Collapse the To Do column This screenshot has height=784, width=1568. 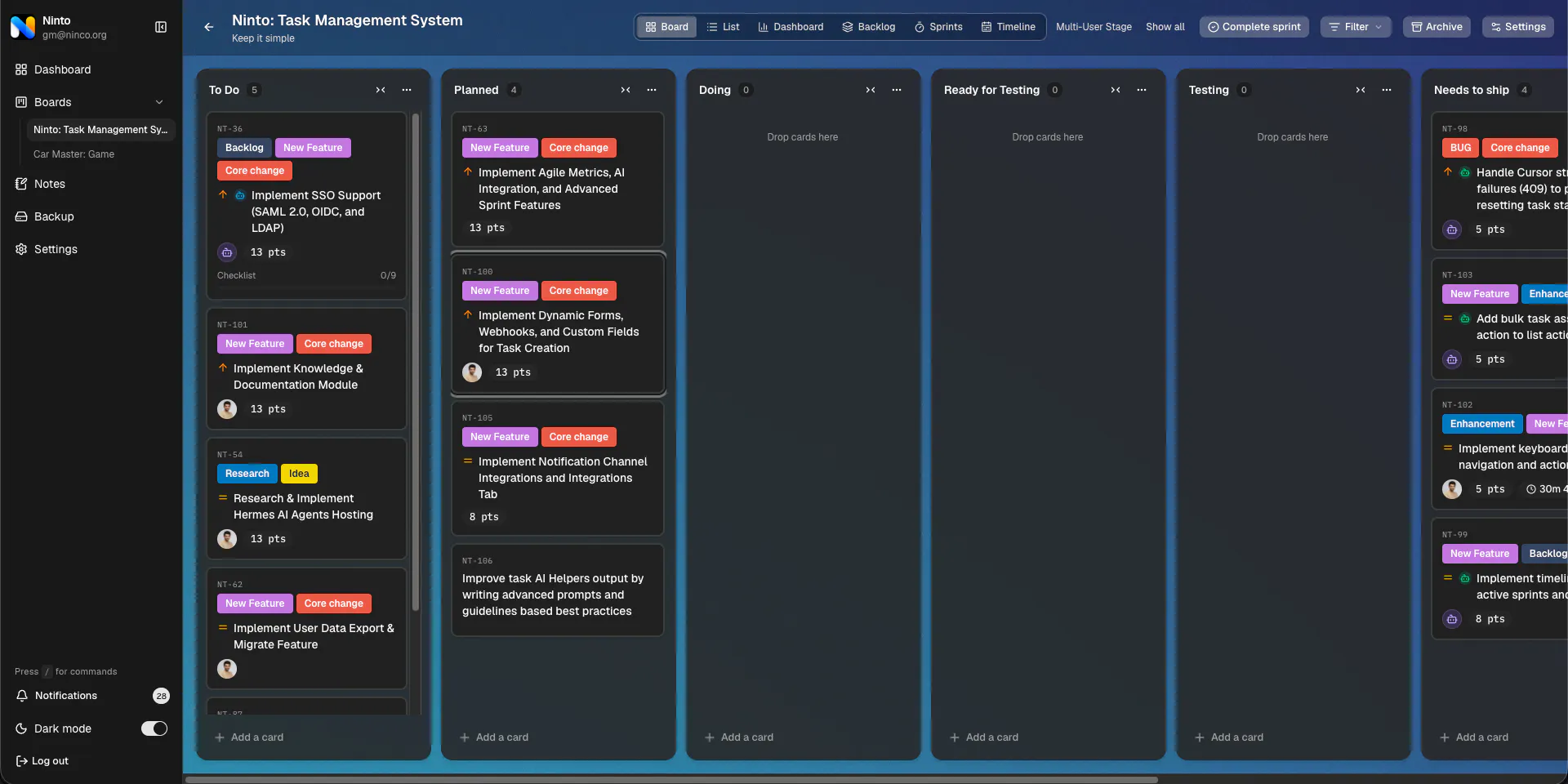(381, 90)
